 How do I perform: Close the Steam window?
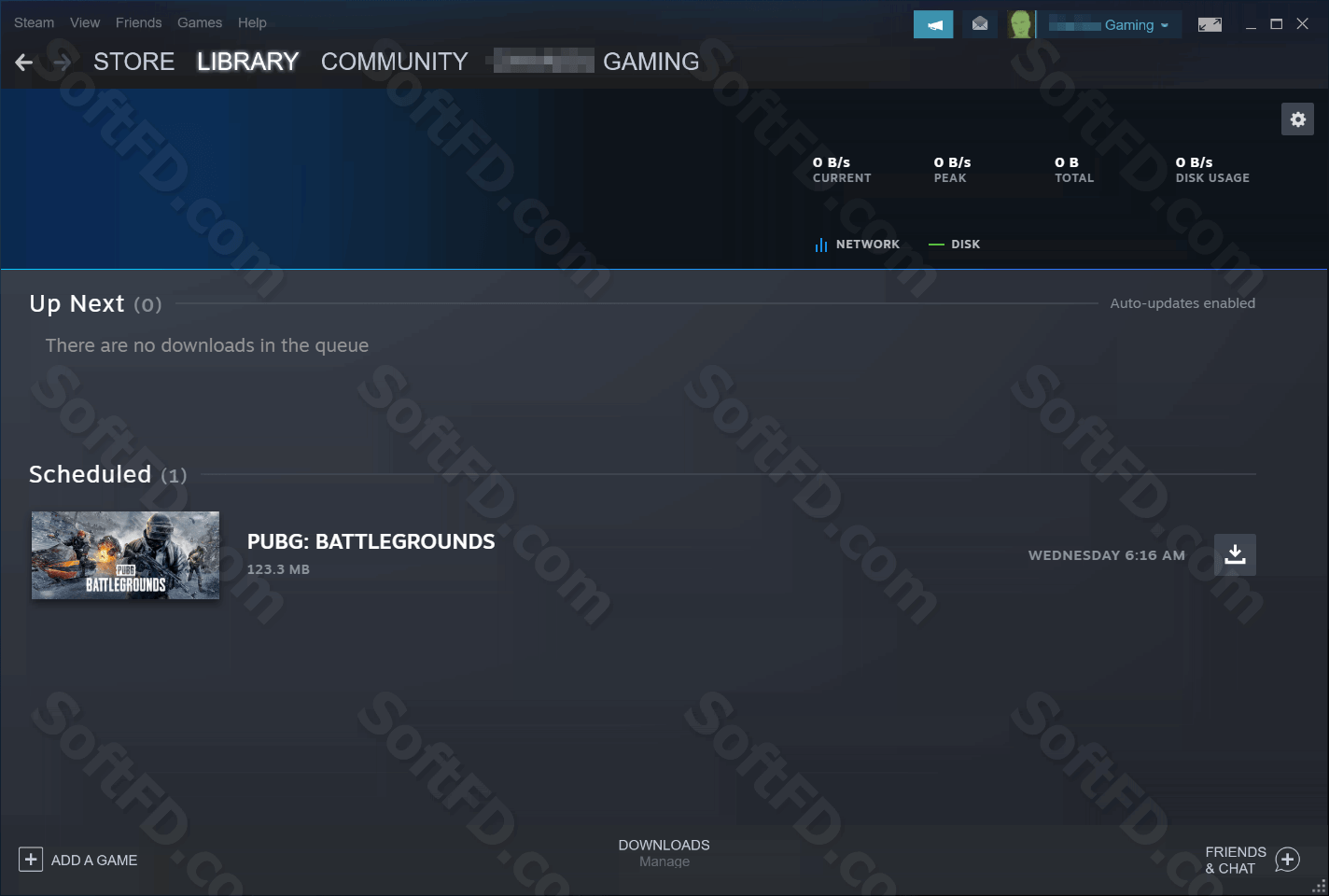(1303, 24)
